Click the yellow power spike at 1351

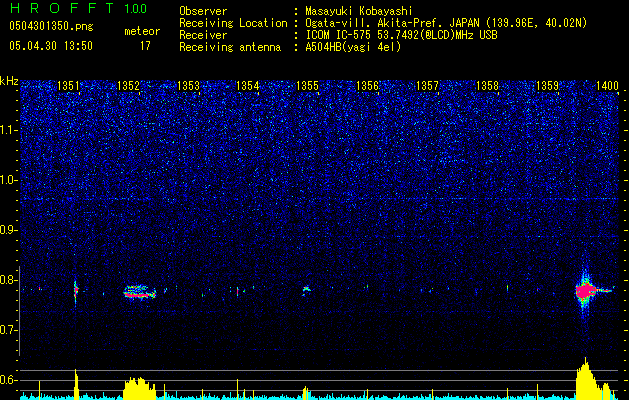(76, 384)
